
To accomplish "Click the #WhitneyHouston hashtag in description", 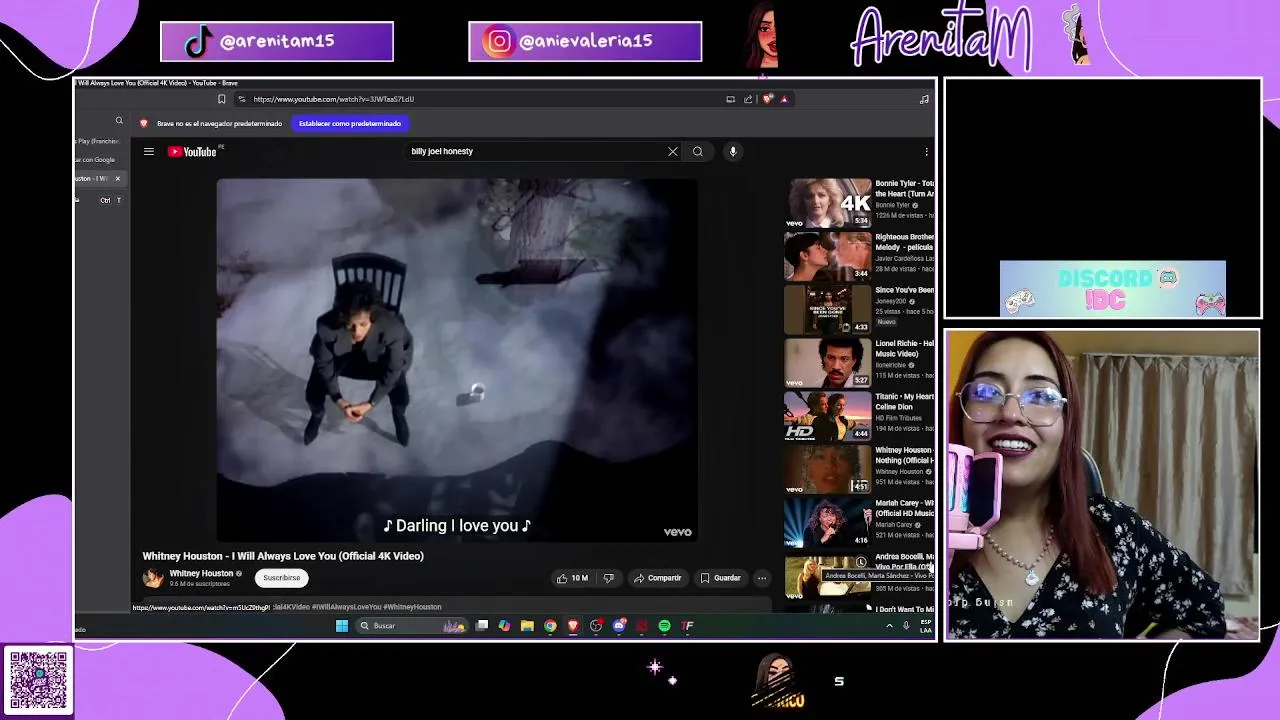I will pyautogui.click(x=412, y=607).
